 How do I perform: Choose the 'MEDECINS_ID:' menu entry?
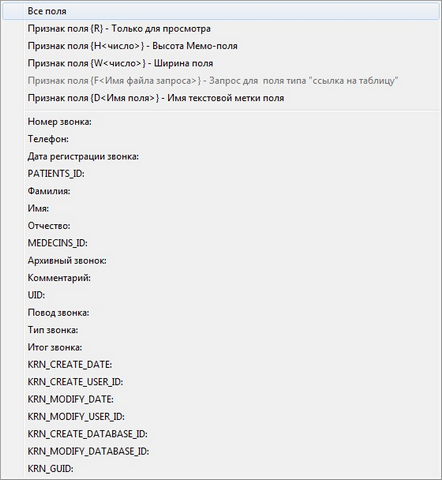(x=221, y=243)
